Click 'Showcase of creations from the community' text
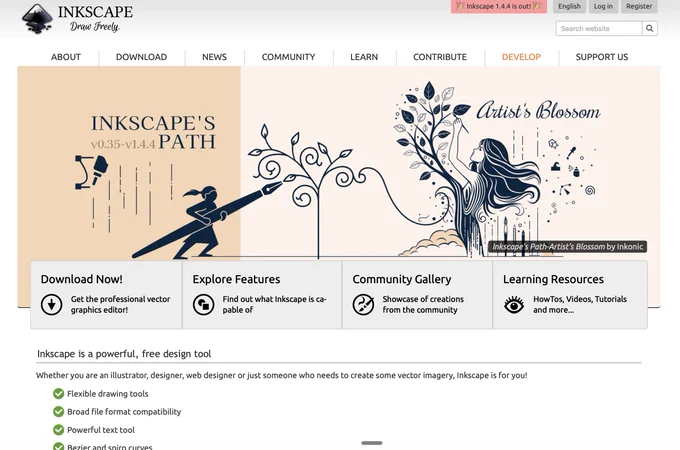This screenshot has width=680, height=450. (x=423, y=304)
